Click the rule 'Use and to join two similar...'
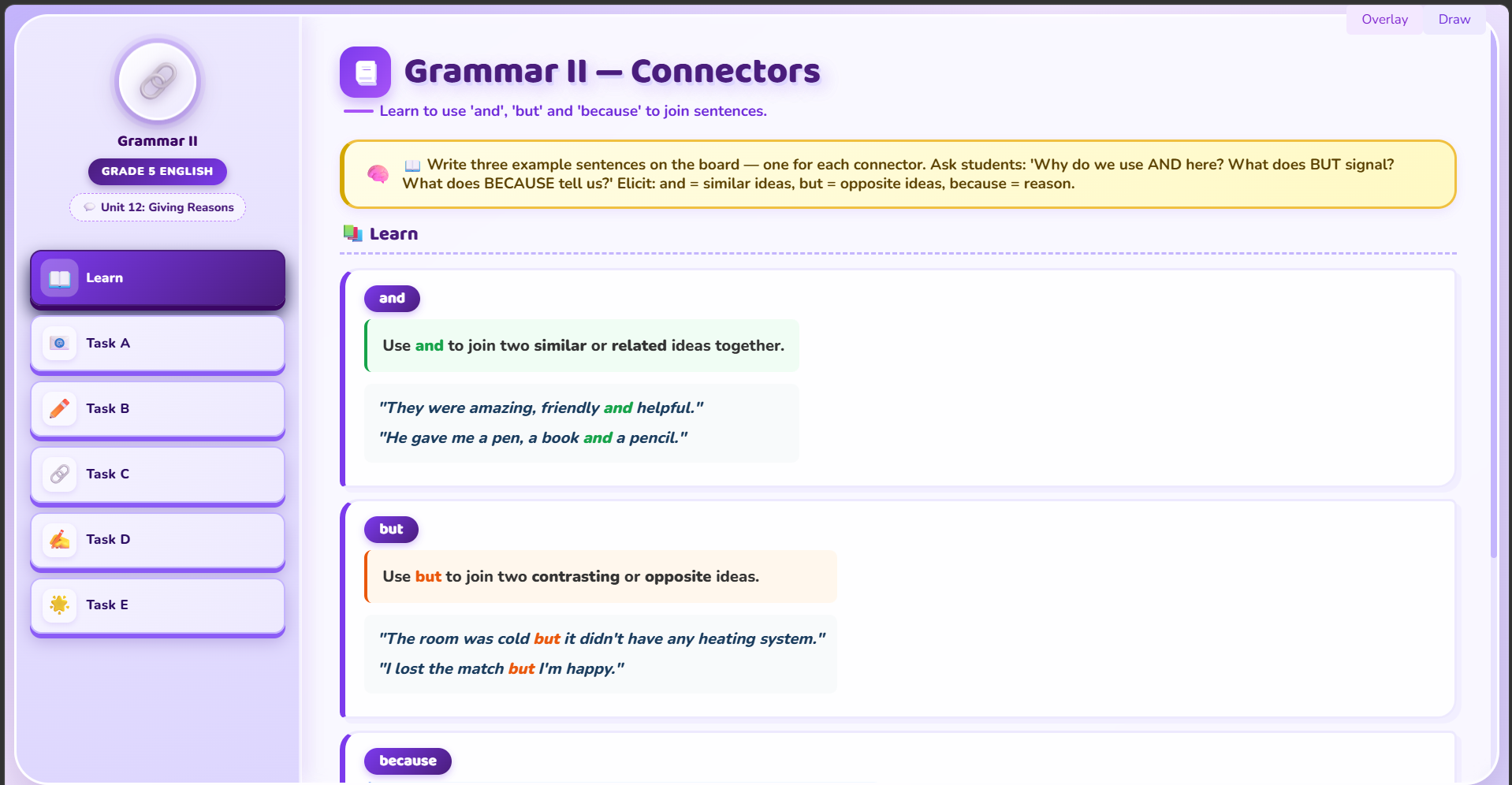1512x785 pixels. tap(583, 346)
